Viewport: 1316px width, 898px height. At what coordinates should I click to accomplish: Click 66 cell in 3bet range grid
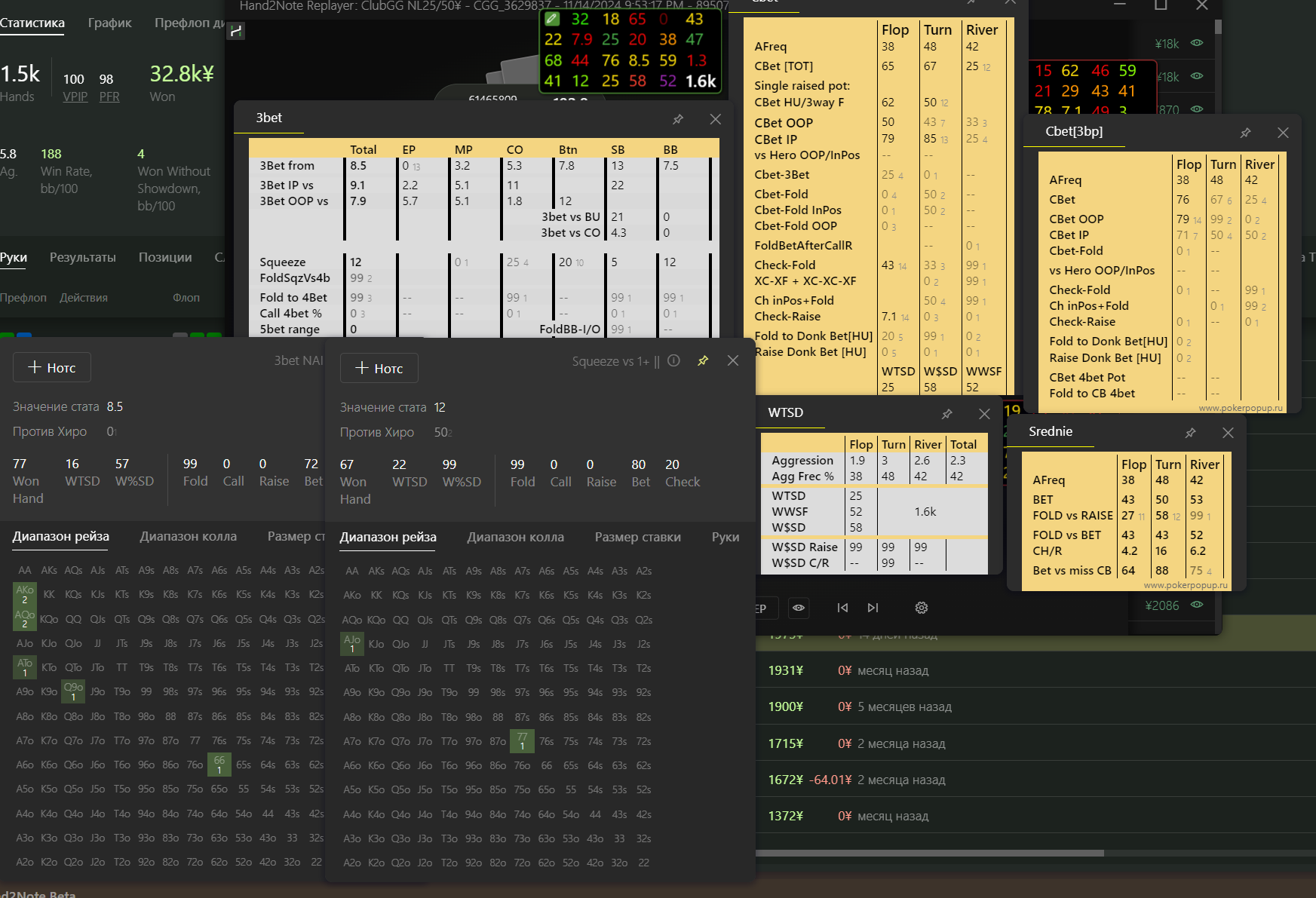[219, 765]
